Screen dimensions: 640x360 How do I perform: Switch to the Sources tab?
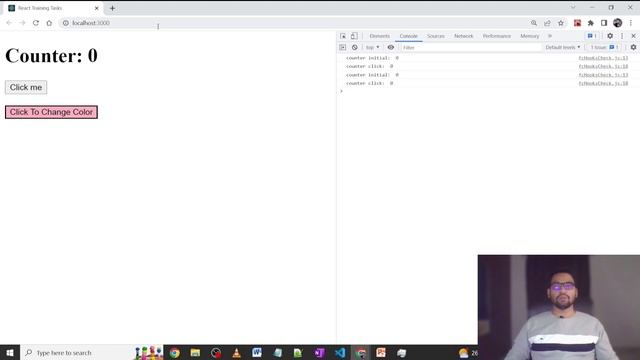click(436, 36)
